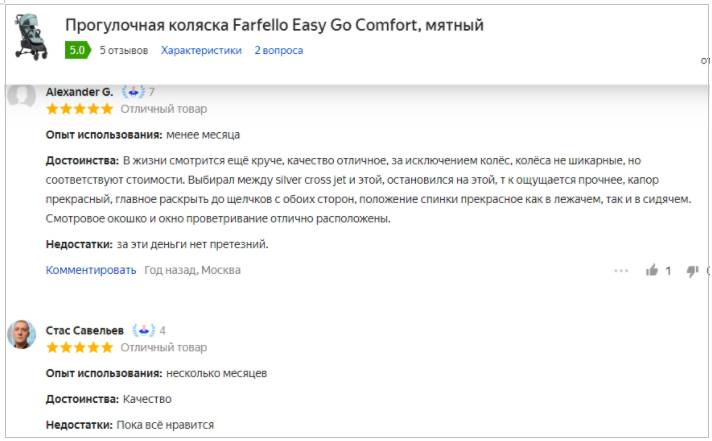This screenshot has height=441, width=712.
Task: Click the five-star rating in Стас Савельев's review
Action: 79,347
